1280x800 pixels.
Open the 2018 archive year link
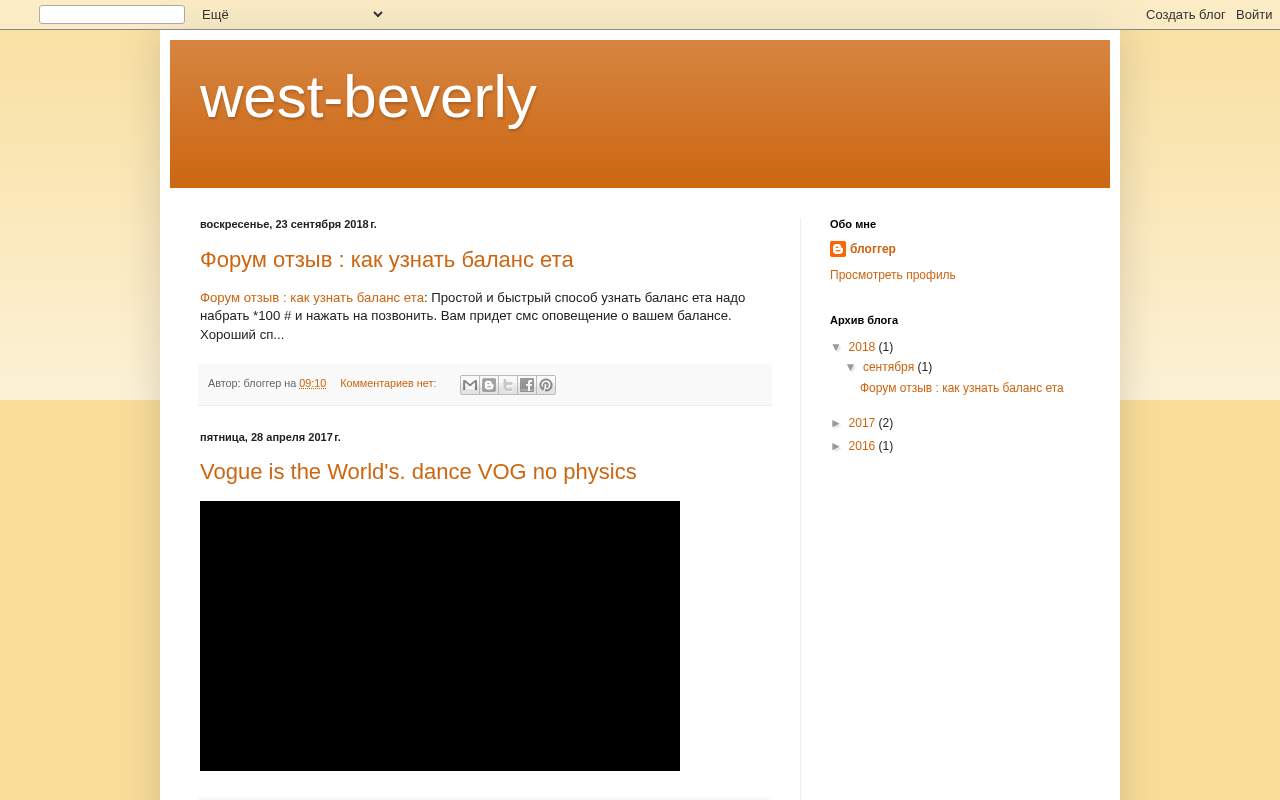pos(862,347)
